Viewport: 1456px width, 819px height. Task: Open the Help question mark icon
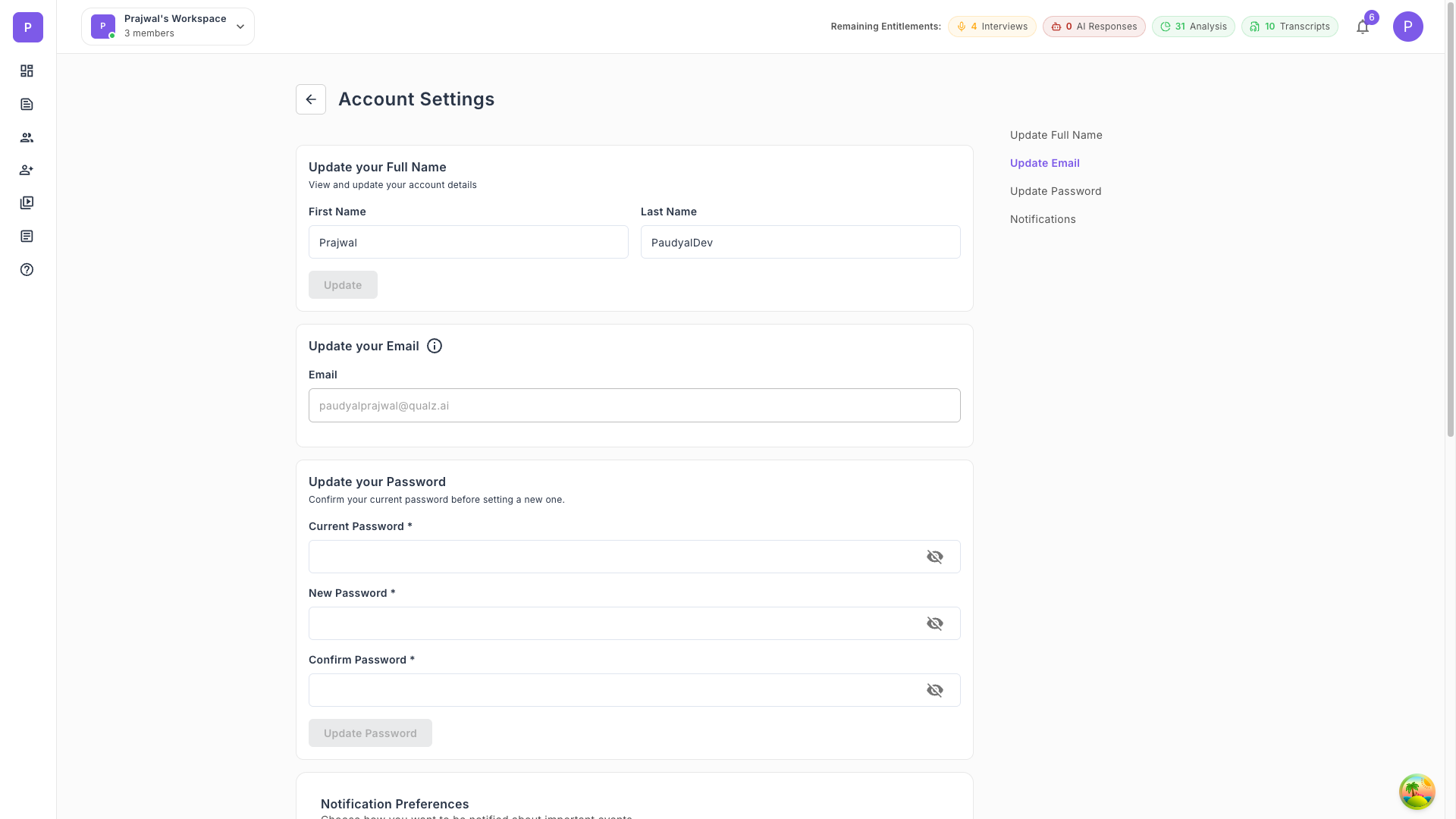(x=27, y=269)
